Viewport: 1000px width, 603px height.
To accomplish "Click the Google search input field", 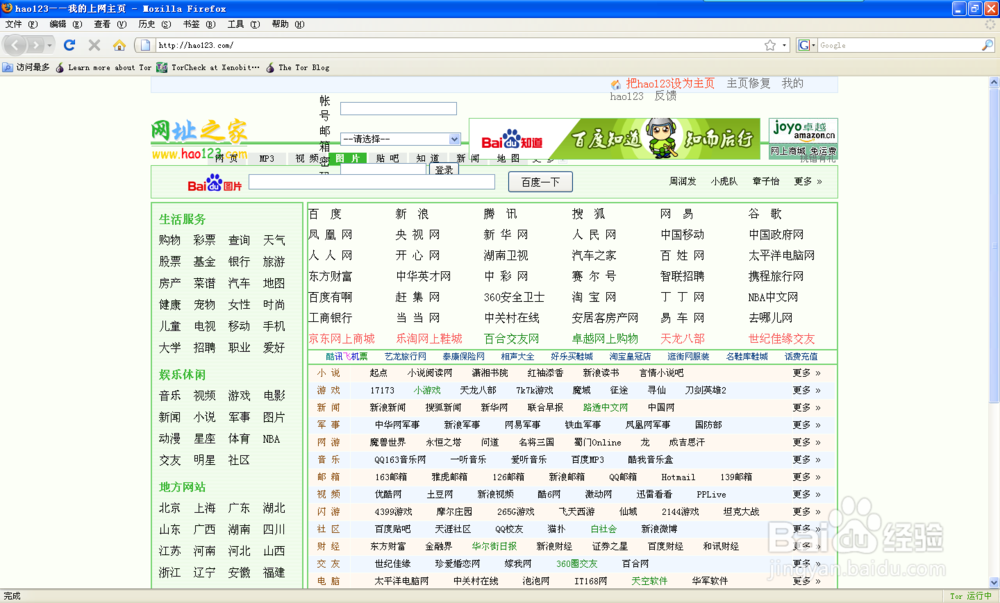I will (899, 45).
